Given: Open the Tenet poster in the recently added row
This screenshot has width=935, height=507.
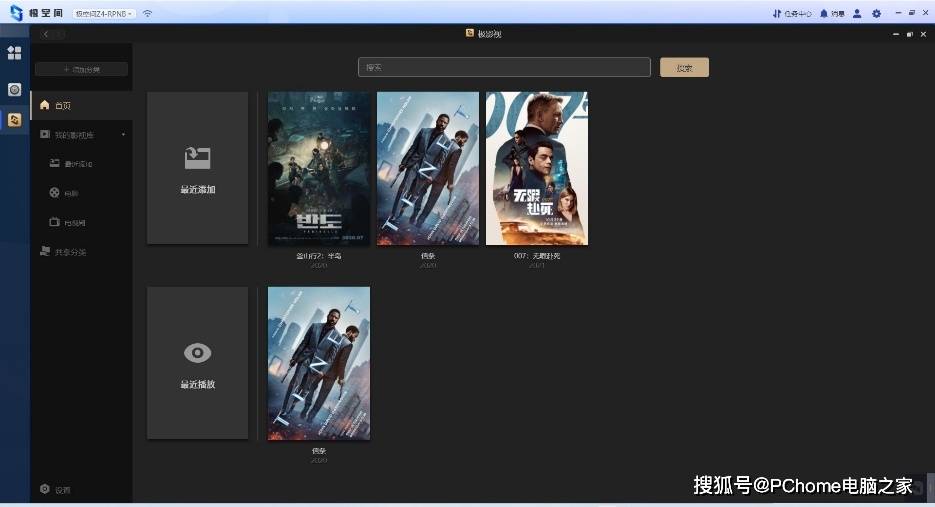Looking at the screenshot, I should point(428,168).
